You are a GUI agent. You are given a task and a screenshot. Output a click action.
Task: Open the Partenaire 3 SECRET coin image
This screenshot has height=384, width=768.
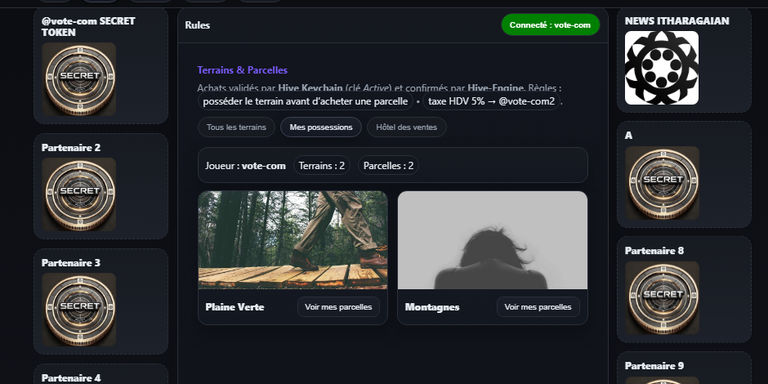pos(79,310)
